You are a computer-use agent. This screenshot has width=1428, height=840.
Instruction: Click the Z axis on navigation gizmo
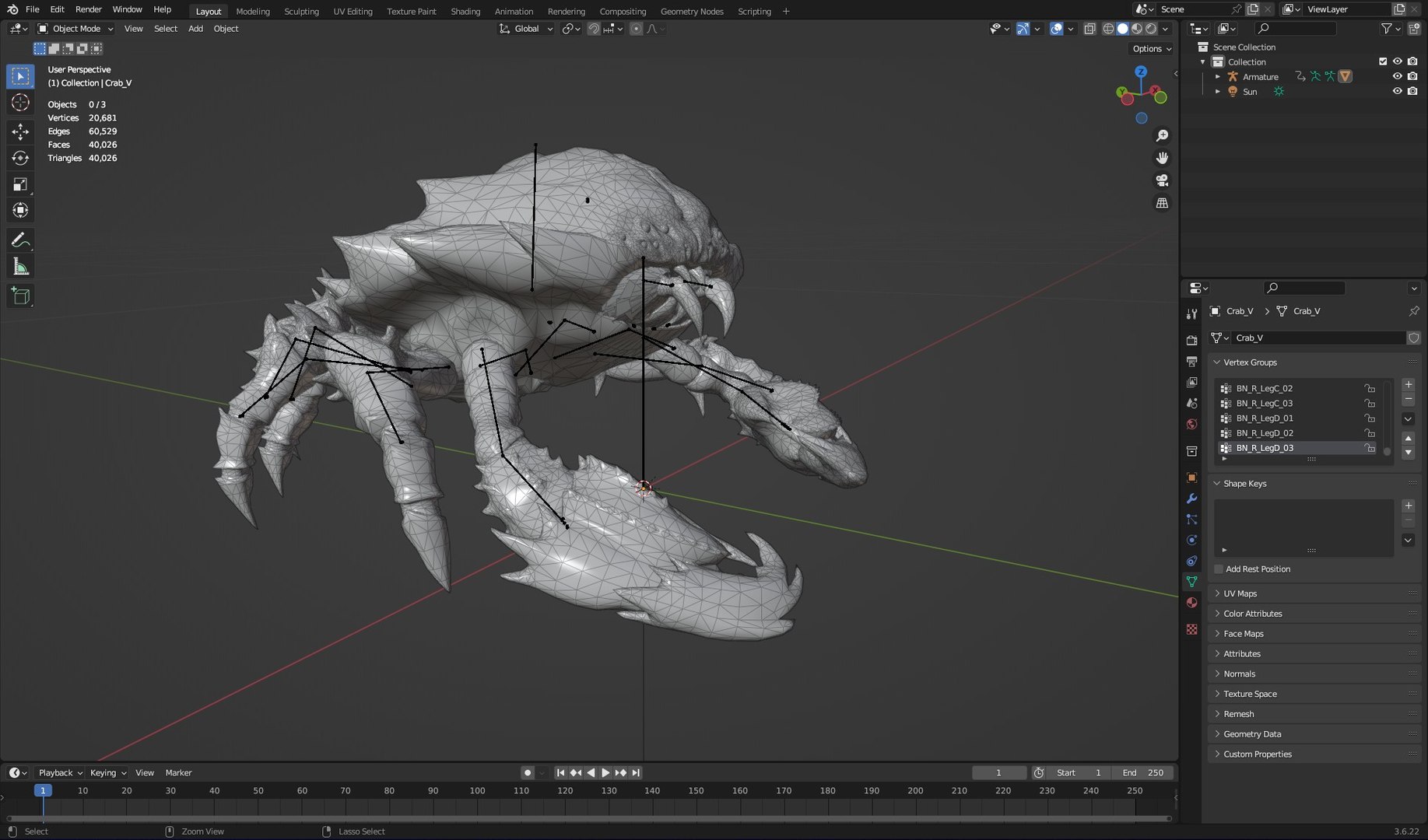pos(1141,72)
